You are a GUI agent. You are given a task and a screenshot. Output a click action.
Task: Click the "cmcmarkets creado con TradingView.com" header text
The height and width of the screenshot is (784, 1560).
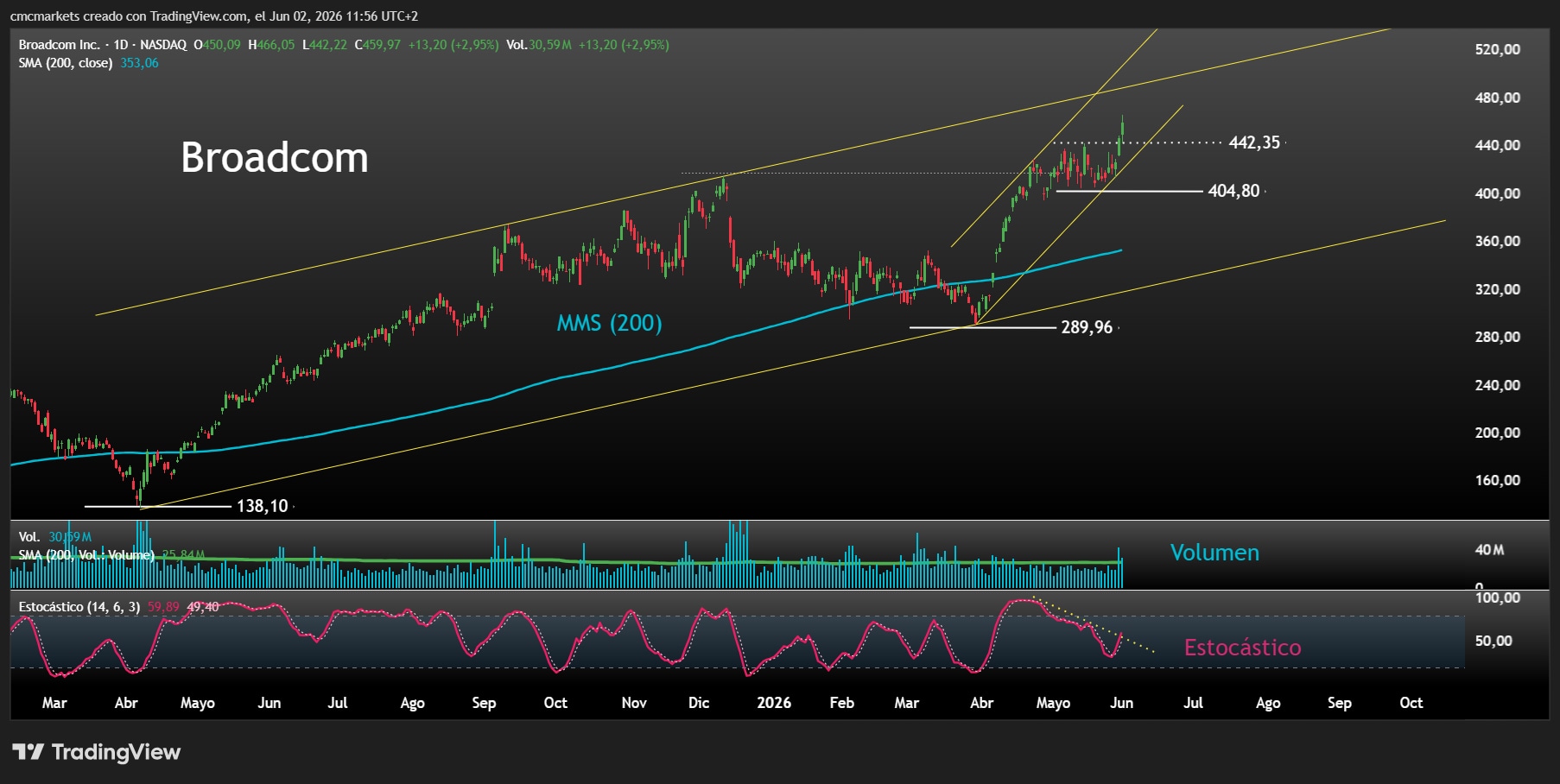pos(129,16)
